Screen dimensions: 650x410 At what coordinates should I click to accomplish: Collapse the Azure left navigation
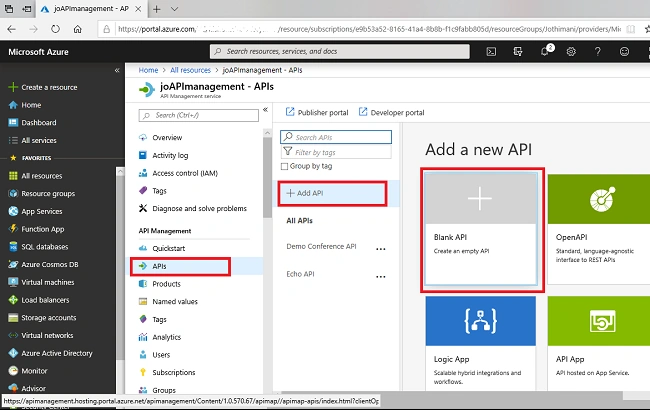coord(117,70)
